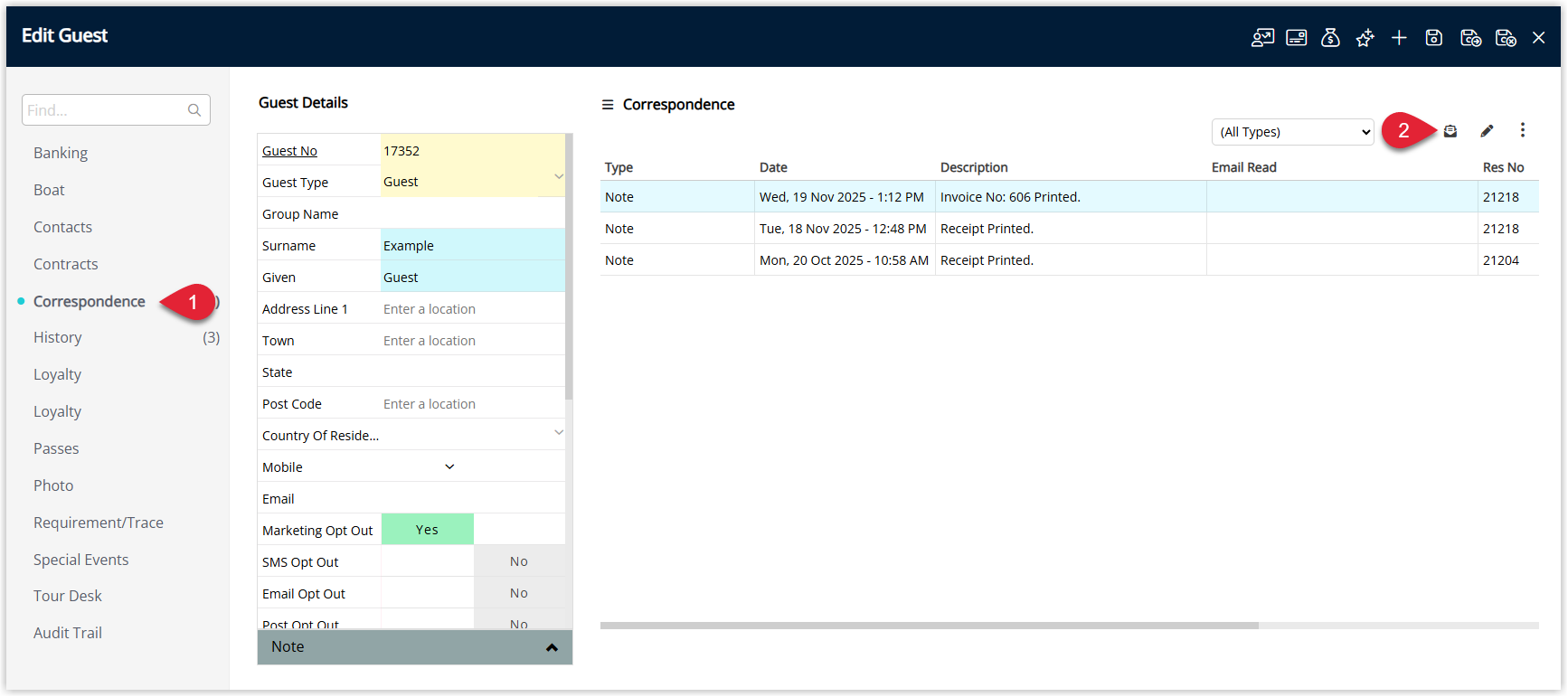Click the Town location field
The height and width of the screenshot is (697, 1568).
tap(473, 340)
